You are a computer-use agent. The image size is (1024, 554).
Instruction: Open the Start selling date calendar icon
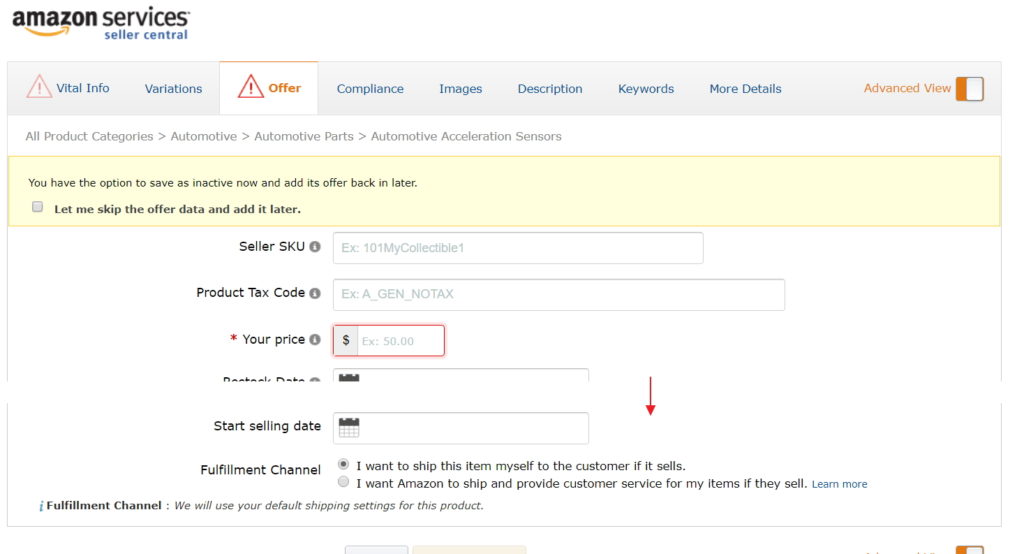(x=349, y=428)
